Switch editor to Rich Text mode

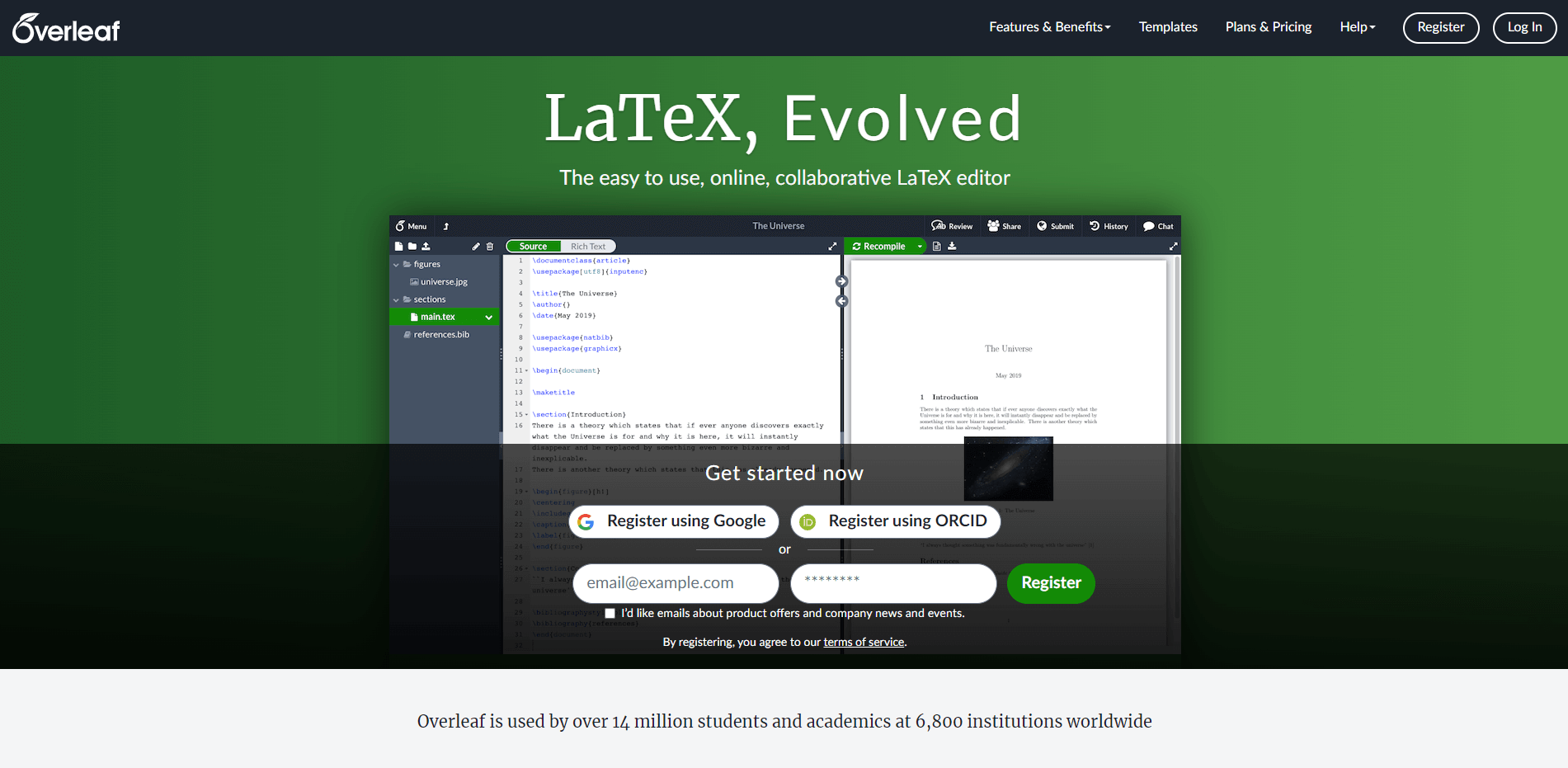coord(588,247)
